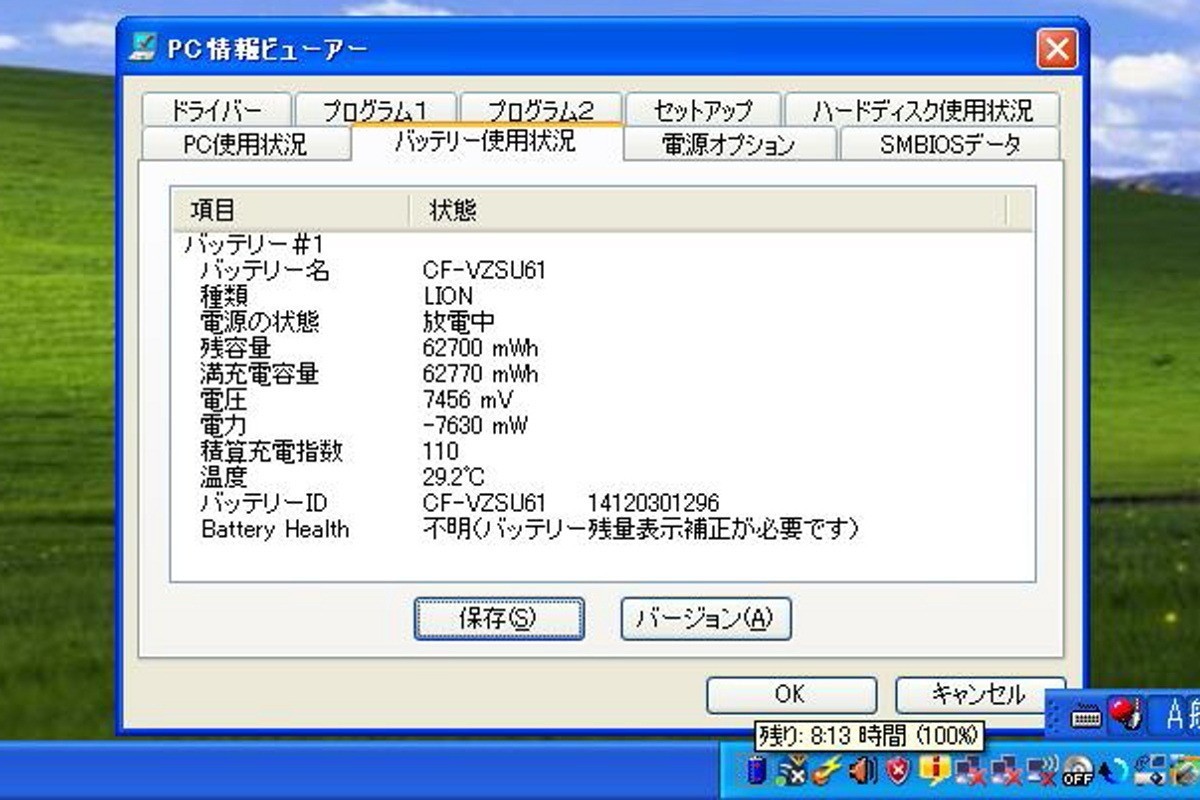Screen dimensions: 1200x800
Task: Select the バッテリー名 row label
Action: [265, 271]
